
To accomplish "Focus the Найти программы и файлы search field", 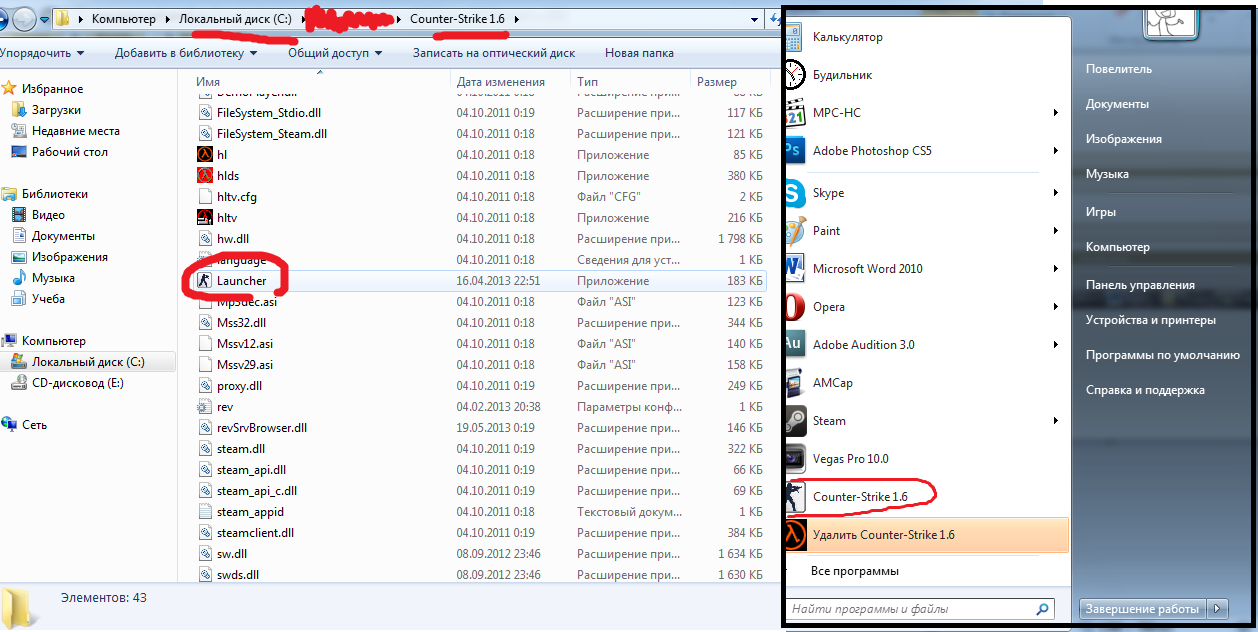I will [920, 608].
